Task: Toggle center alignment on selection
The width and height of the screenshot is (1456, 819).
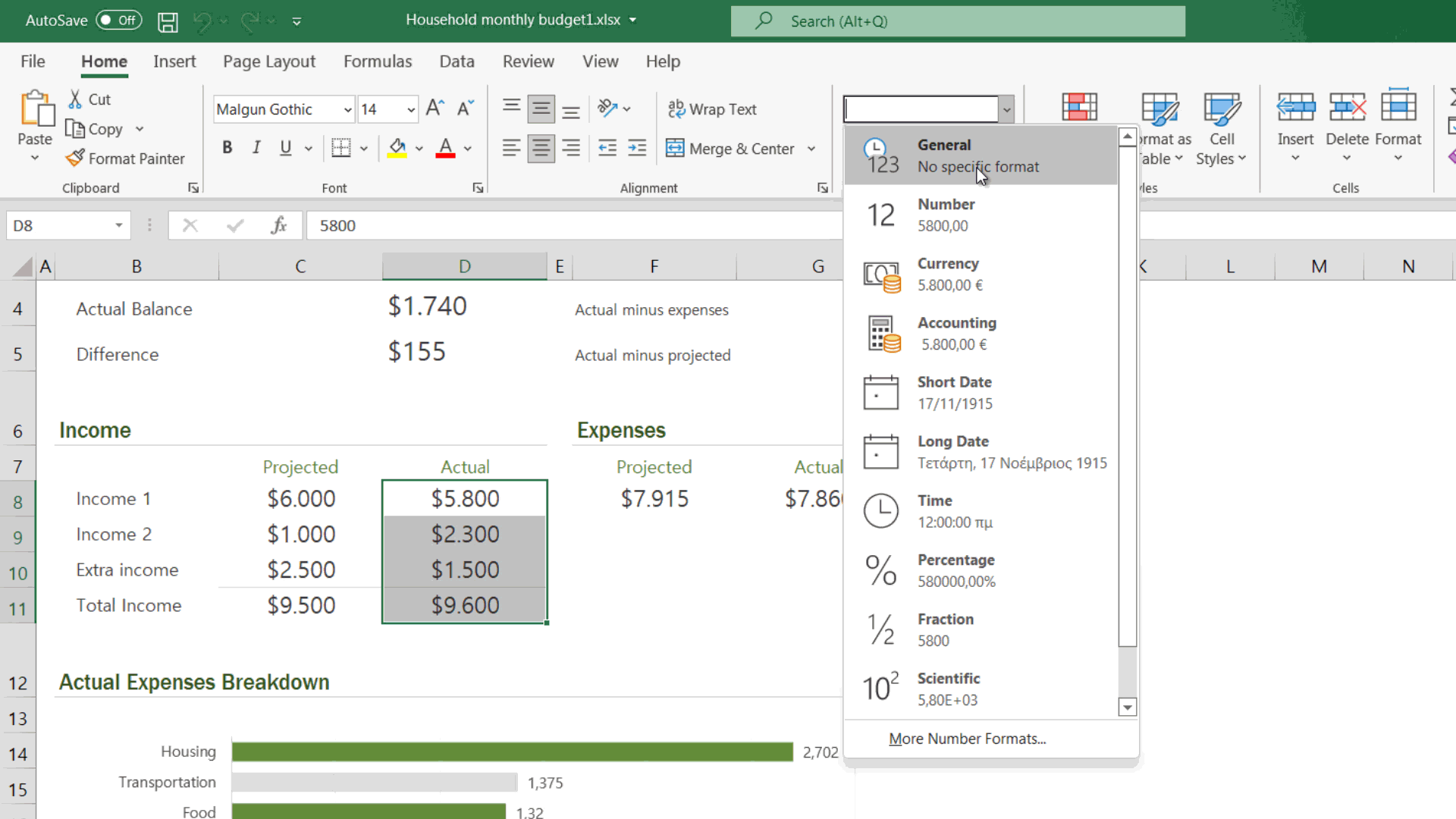Action: (541, 148)
